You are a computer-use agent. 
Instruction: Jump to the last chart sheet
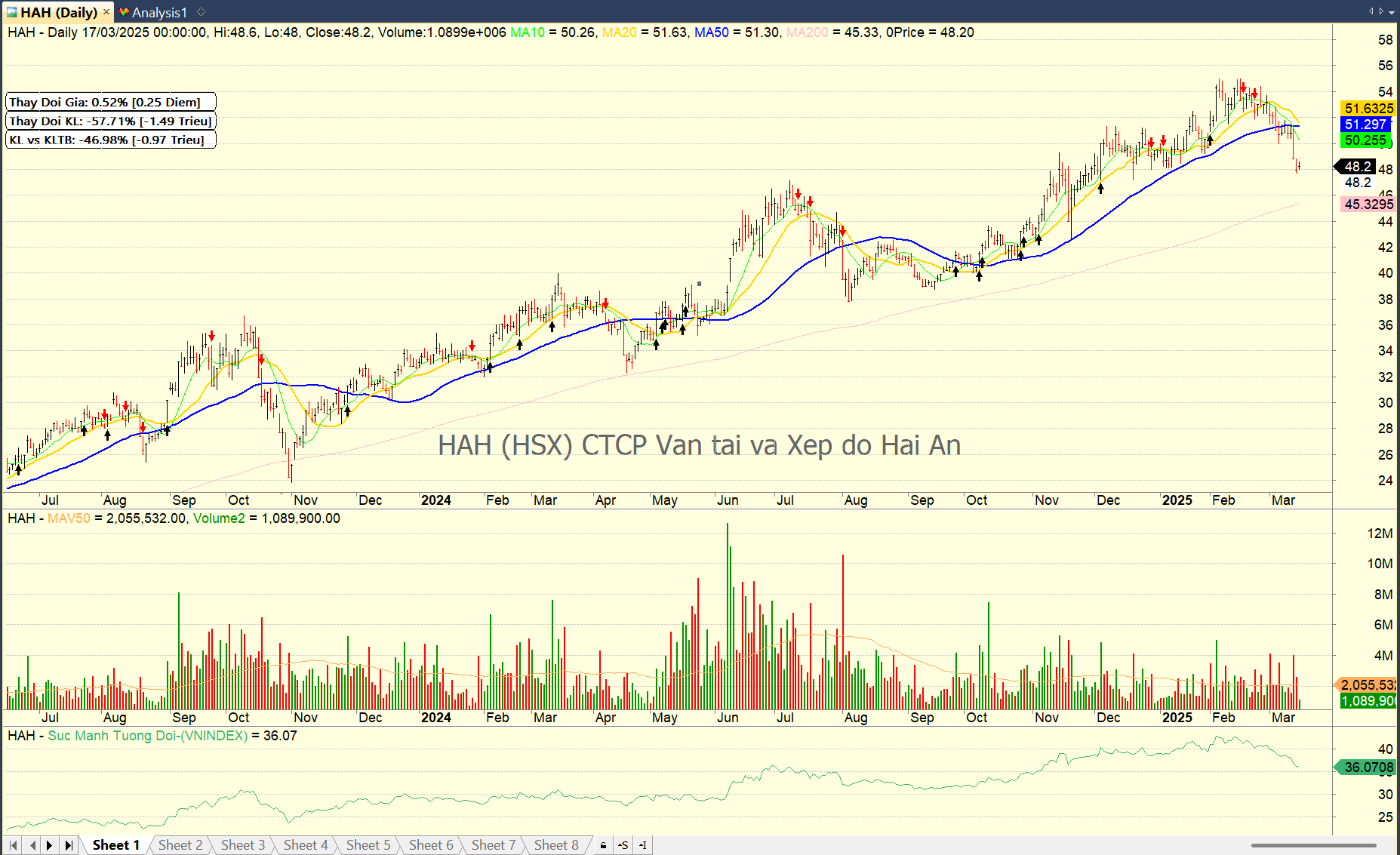[x=69, y=845]
